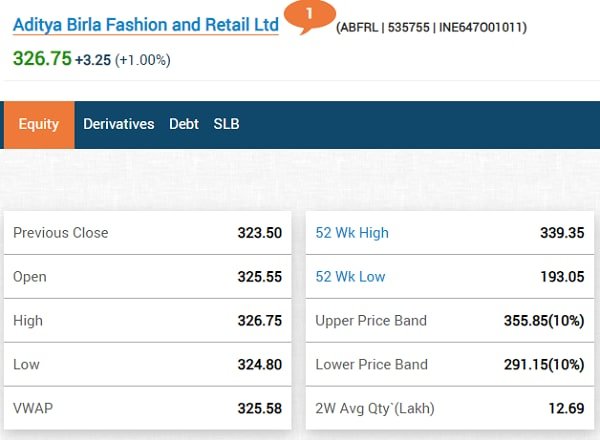Click the orange comment bubble showing 1
600x440 pixels.
click(310, 16)
